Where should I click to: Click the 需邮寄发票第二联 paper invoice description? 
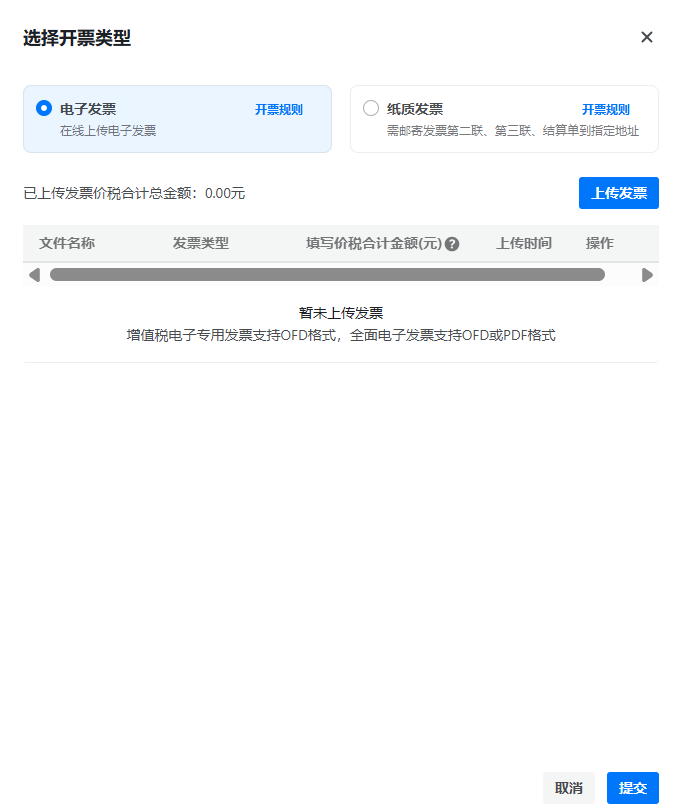pyautogui.click(x=512, y=131)
